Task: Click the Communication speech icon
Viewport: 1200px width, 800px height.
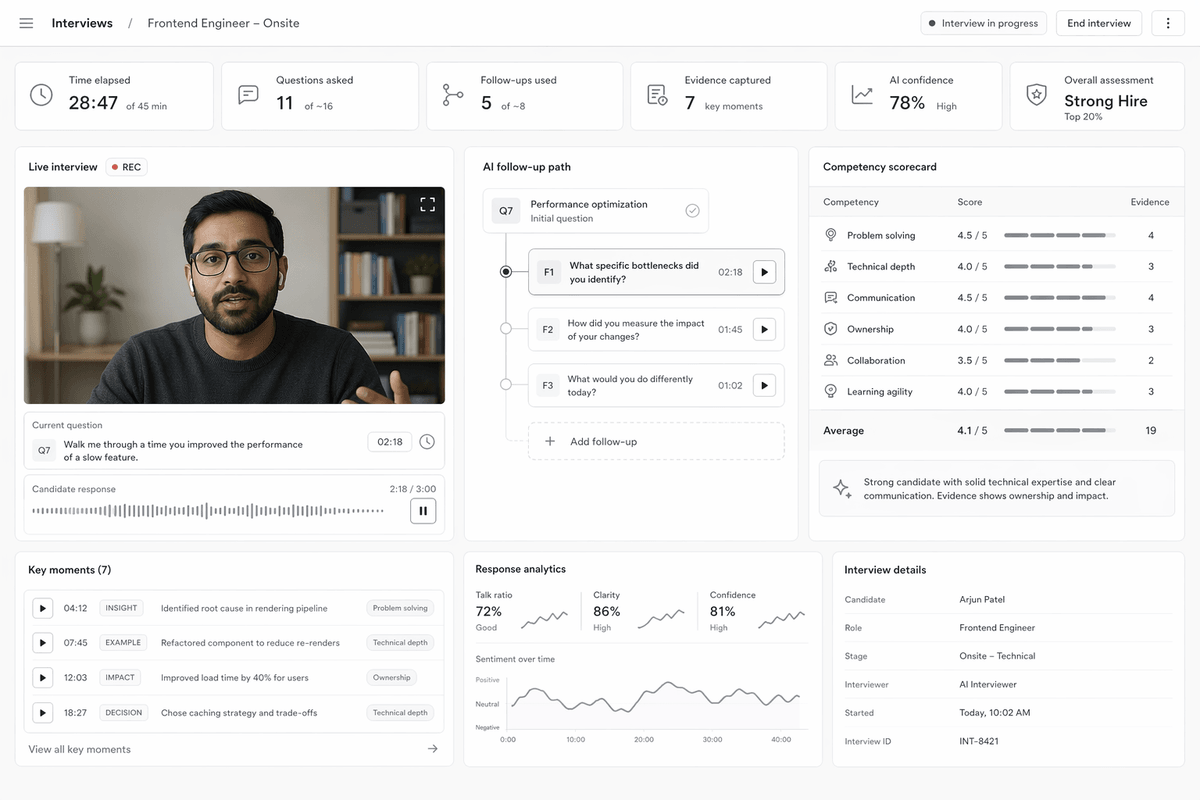Action: pyautogui.click(x=830, y=298)
